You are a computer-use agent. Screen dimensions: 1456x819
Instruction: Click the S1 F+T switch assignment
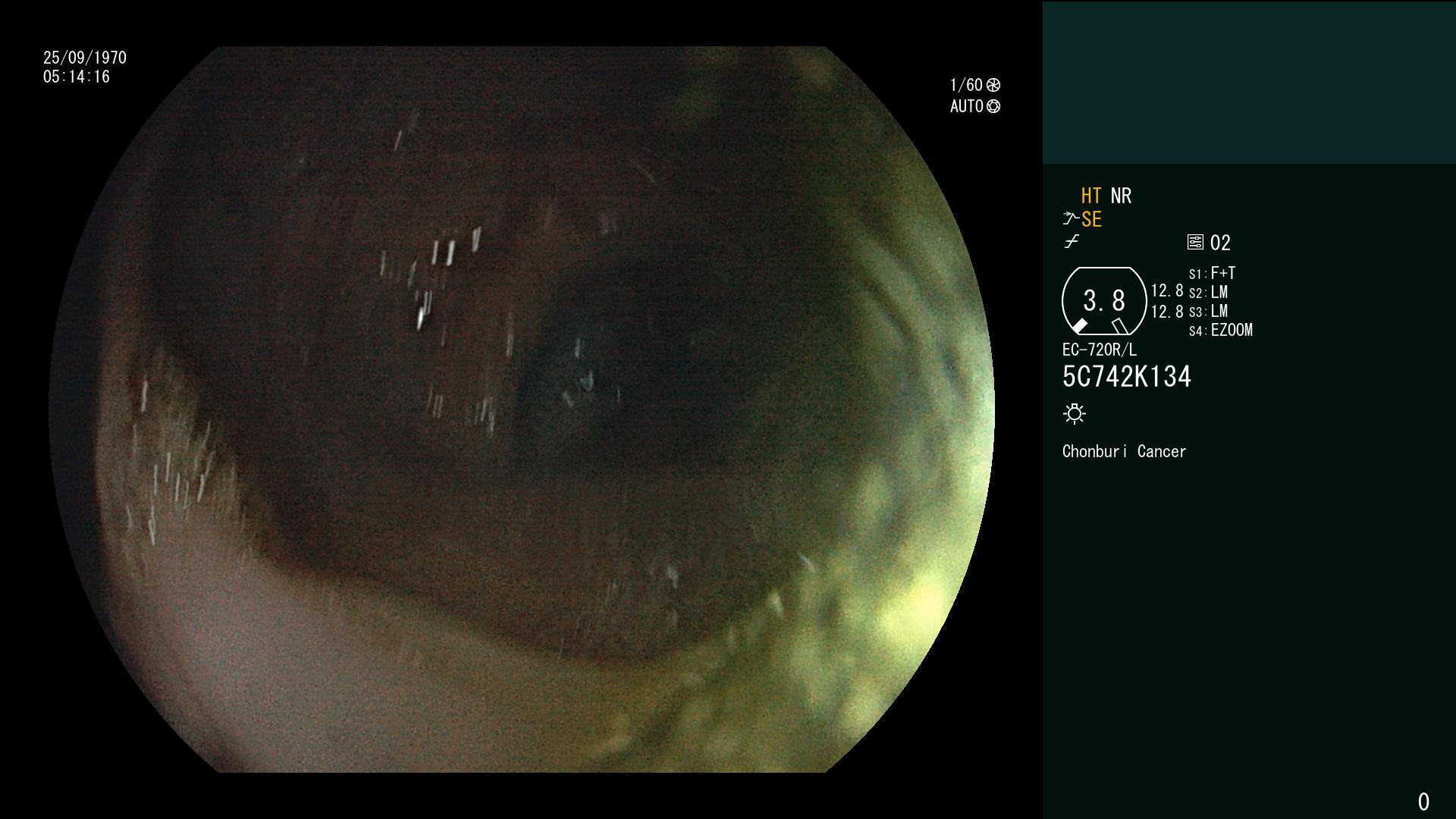1212,273
